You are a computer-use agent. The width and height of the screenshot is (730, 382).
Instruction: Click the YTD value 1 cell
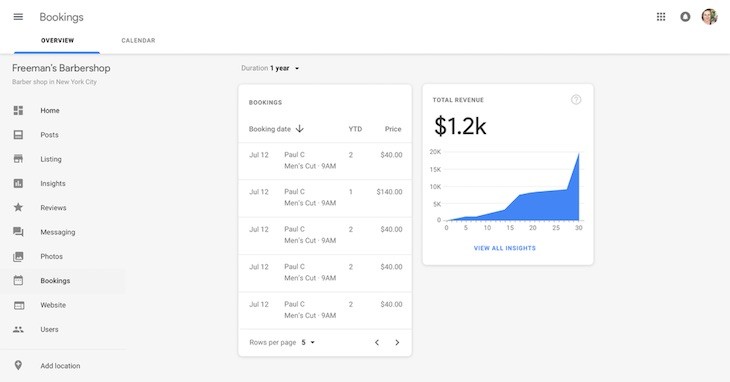[x=351, y=192]
